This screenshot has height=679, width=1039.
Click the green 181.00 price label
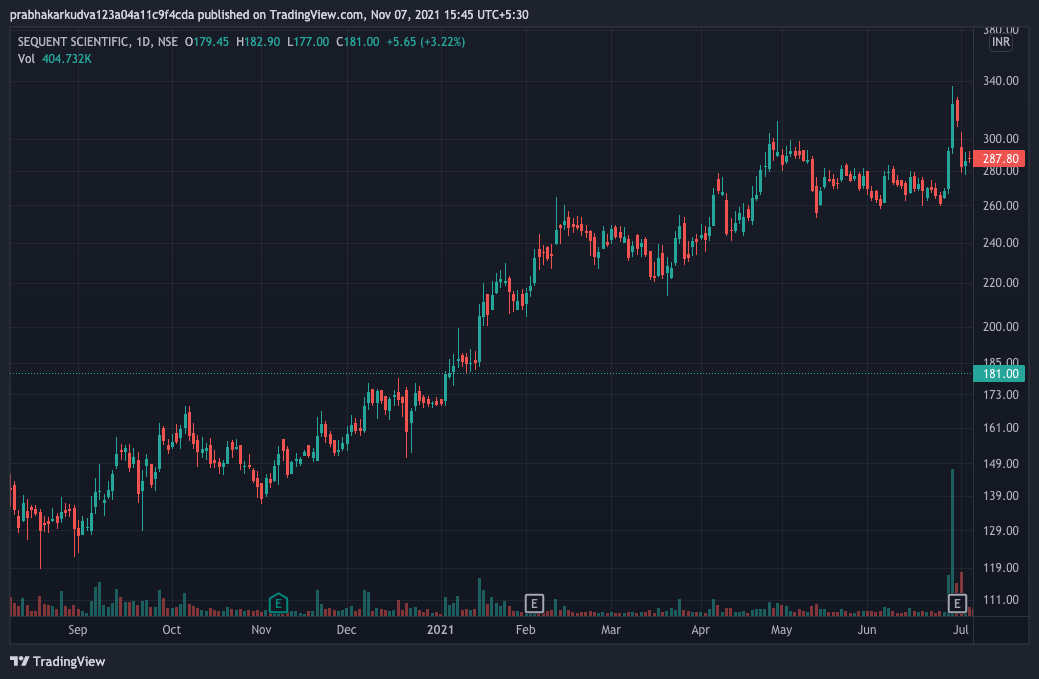point(999,374)
